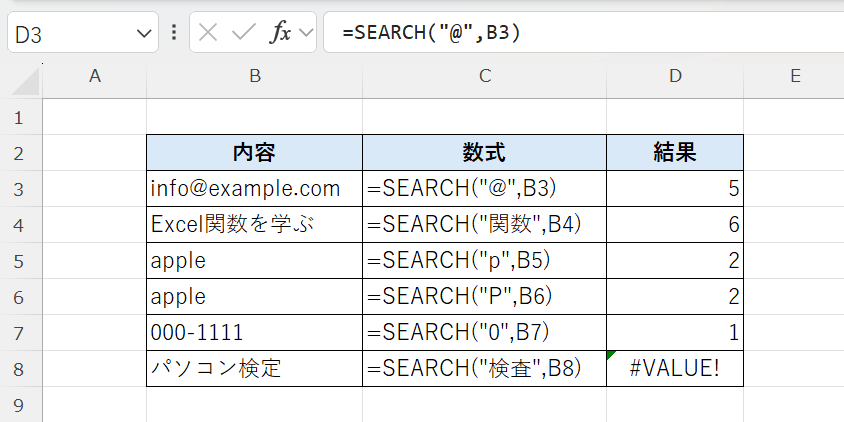
Task: Click the 数式 header cell
Action: coord(484,153)
